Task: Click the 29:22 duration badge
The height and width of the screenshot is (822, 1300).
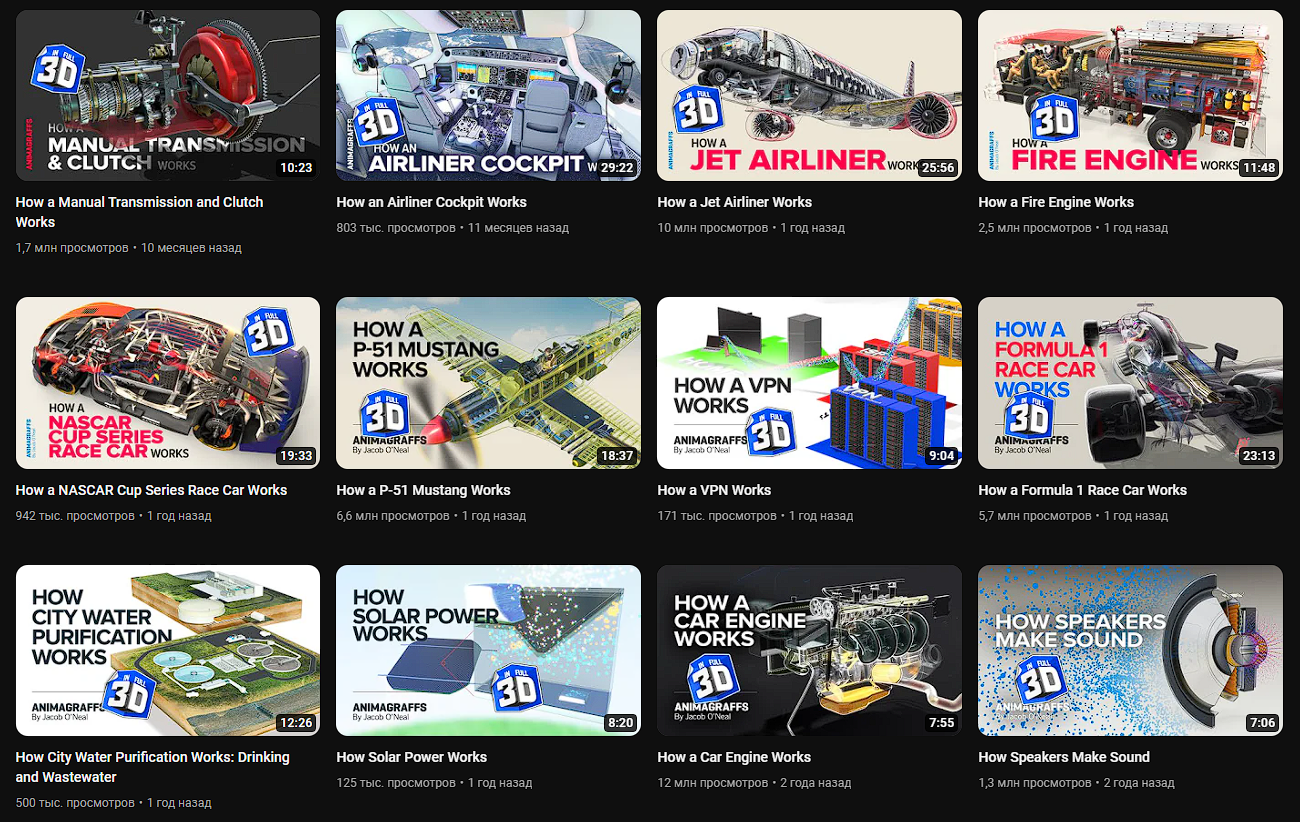Action: point(617,168)
